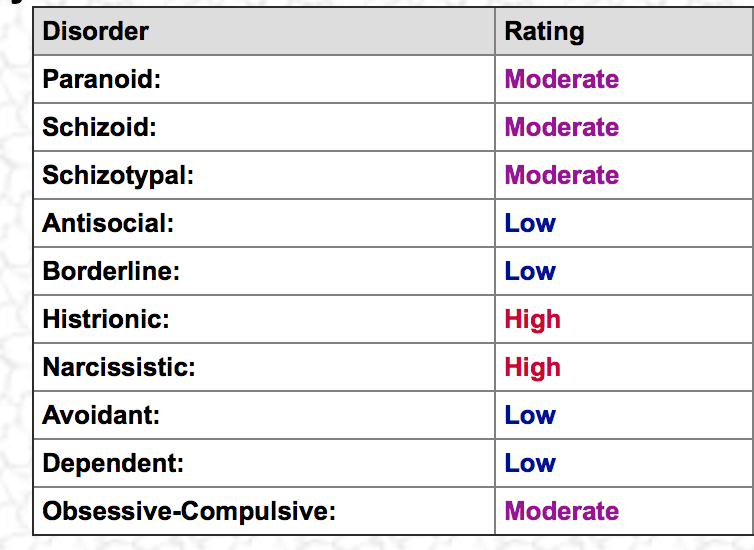Click the Low rating for Dependent
The width and height of the screenshot is (754, 550).
[530, 463]
